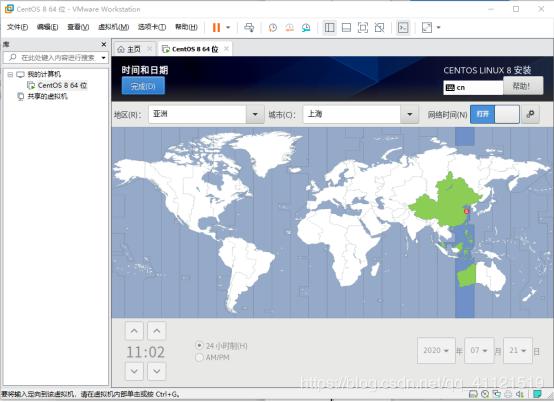Screen dimensions: 554x402
Task: Toggle the 网络时间 network time switch
Action: pos(495,114)
